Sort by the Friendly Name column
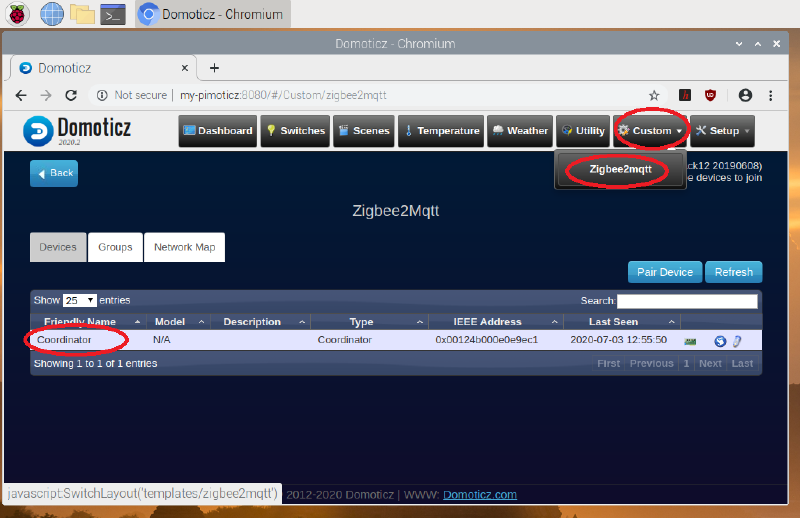Screen dimensions: 800x518 point(89,322)
